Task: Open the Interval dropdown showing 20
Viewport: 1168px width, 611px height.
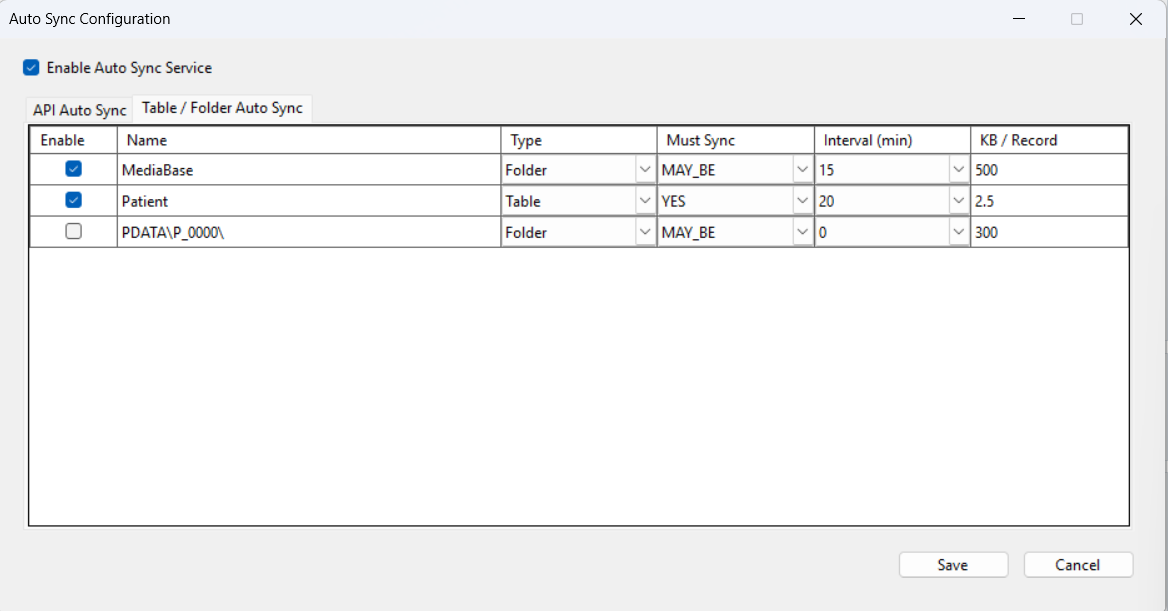Action: click(959, 201)
